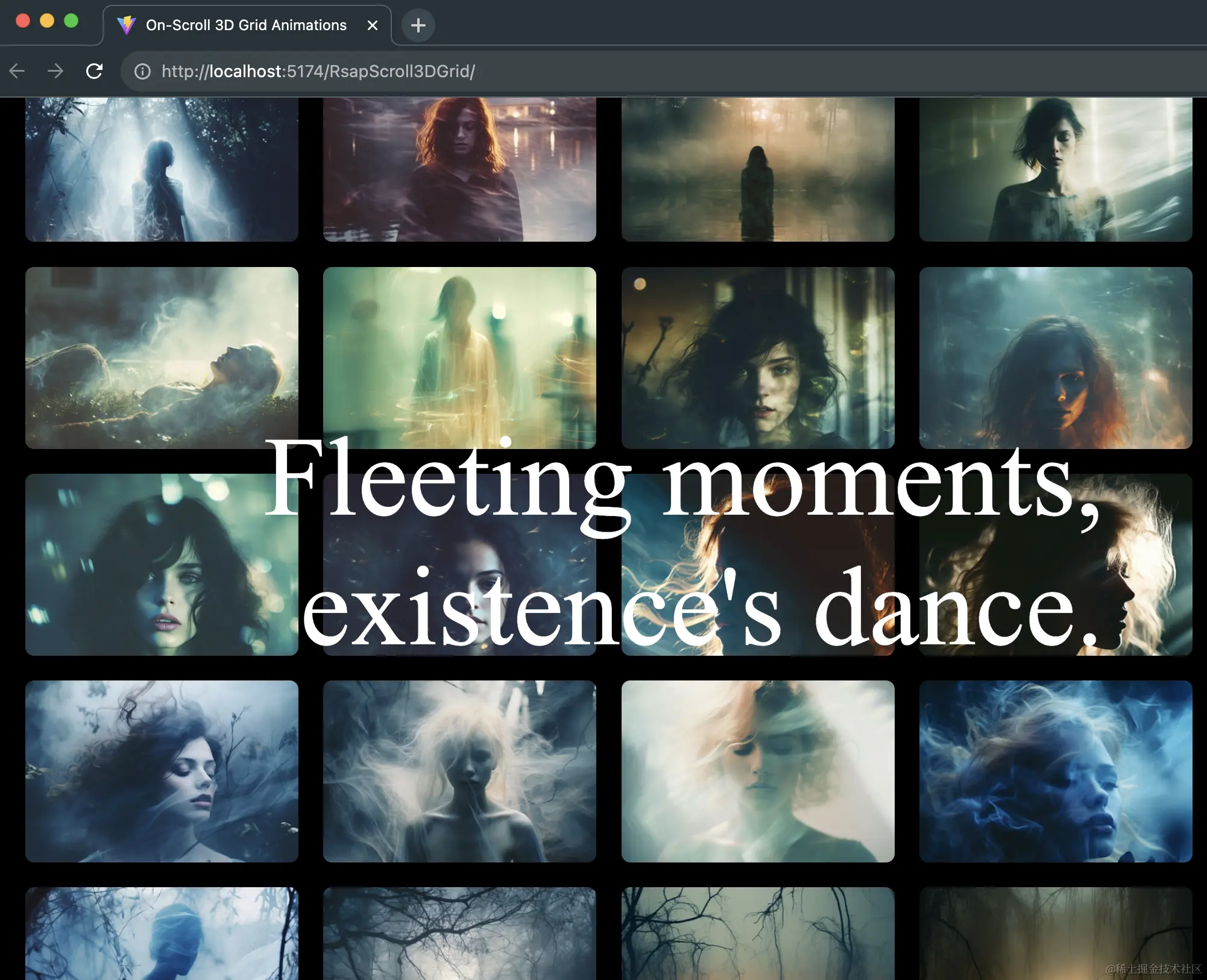The height and width of the screenshot is (980, 1207).
Task: Open a new tab with plus button
Action: point(418,25)
